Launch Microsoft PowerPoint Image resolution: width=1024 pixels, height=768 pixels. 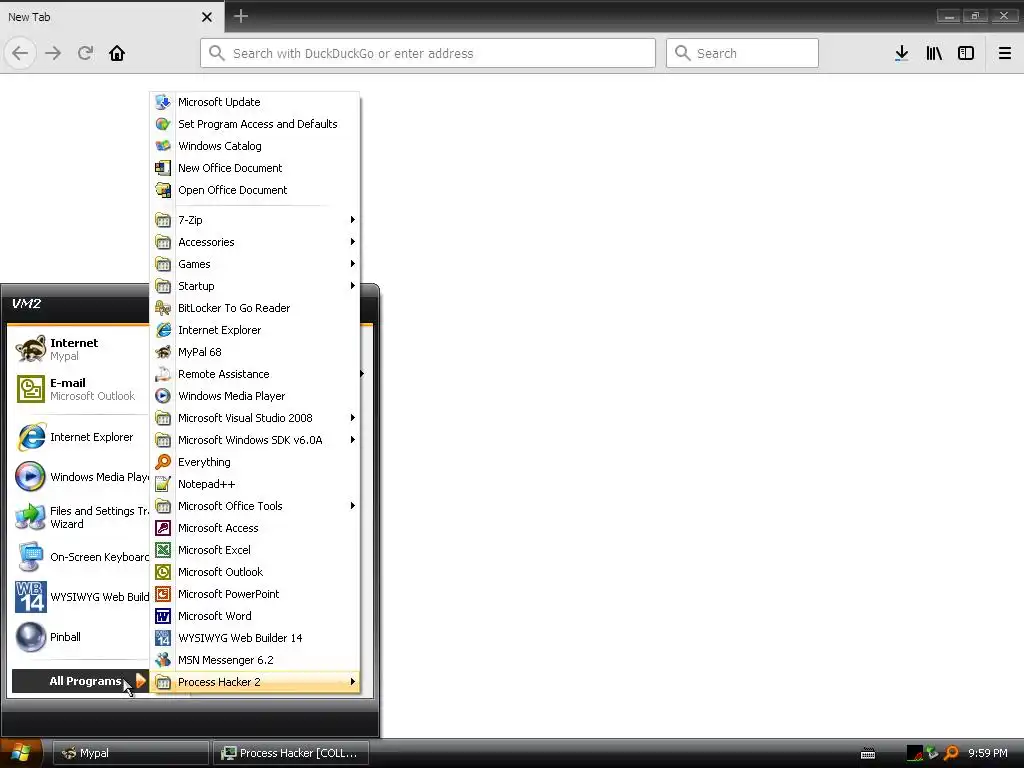point(255,594)
